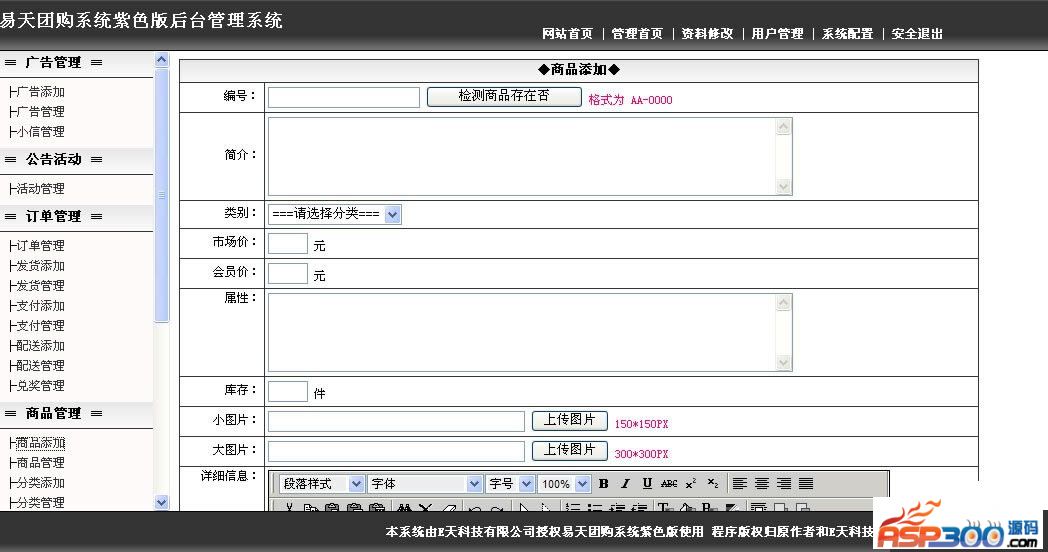
Task: Open 配送添加 sidebar link
Action: click(x=40, y=346)
